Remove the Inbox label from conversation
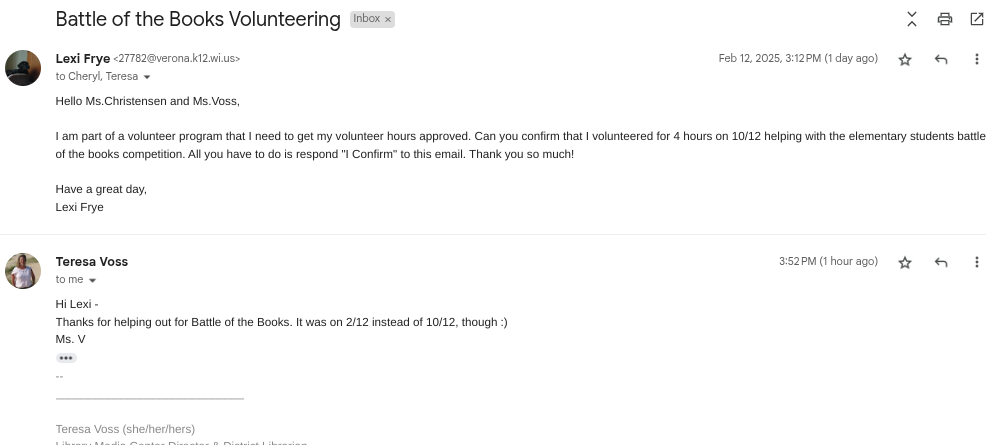 pos(388,19)
